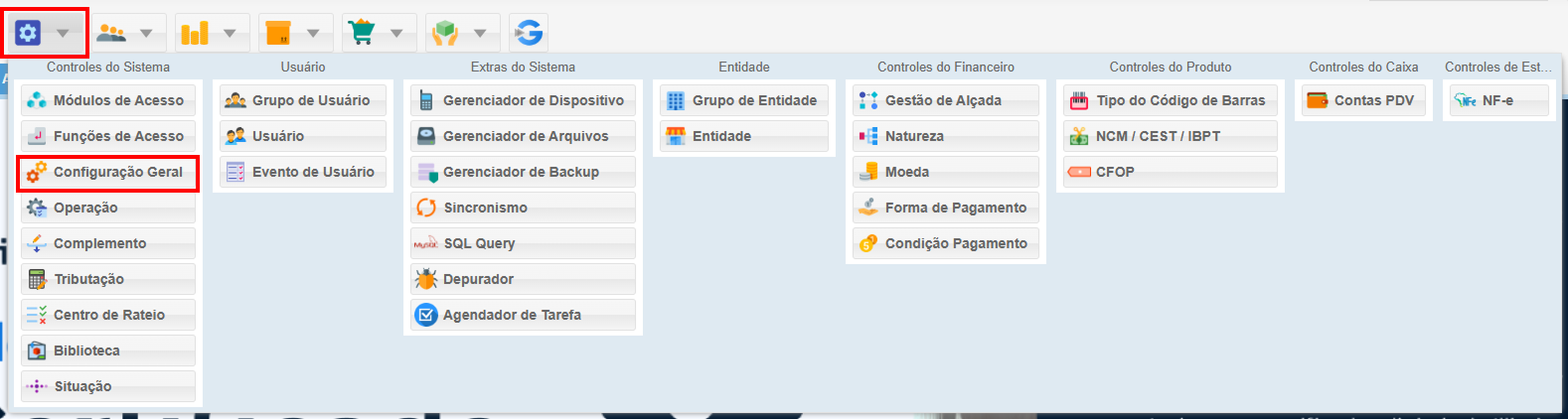
Task: Open the people/users toolbar icon
Action: 111,33
